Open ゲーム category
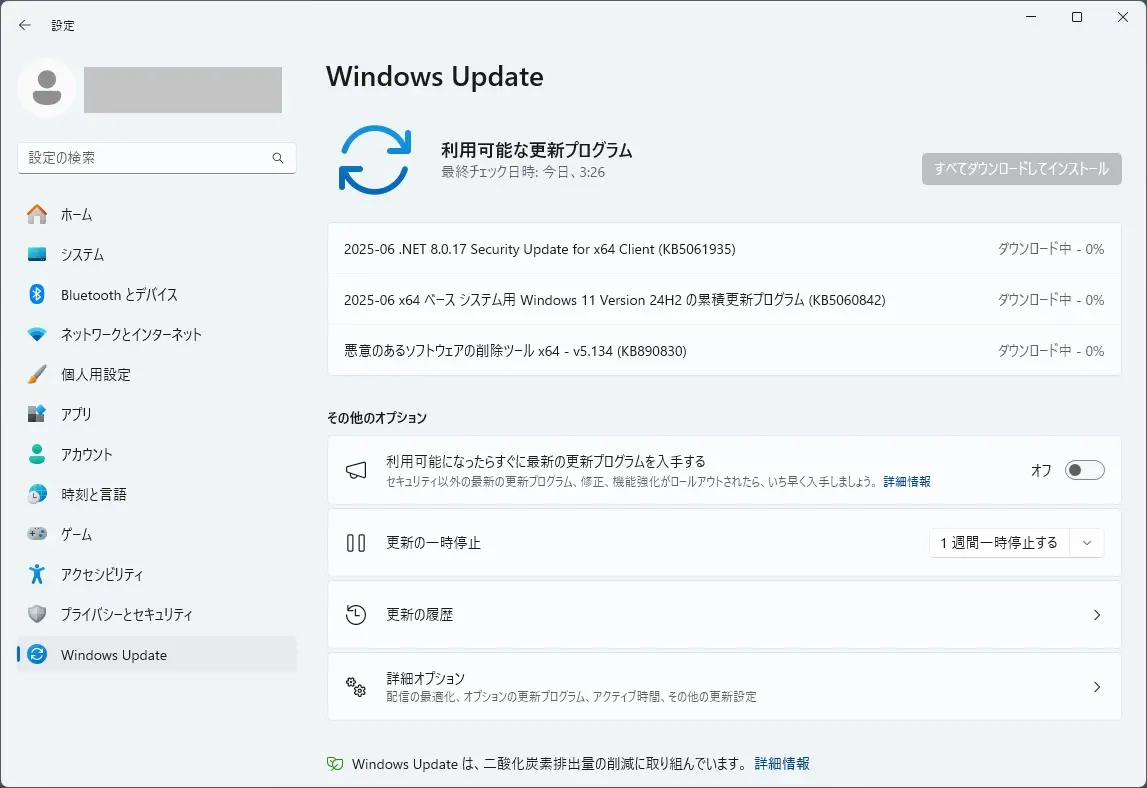The height and width of the screenshot is (788, 1147). point(157,534)
